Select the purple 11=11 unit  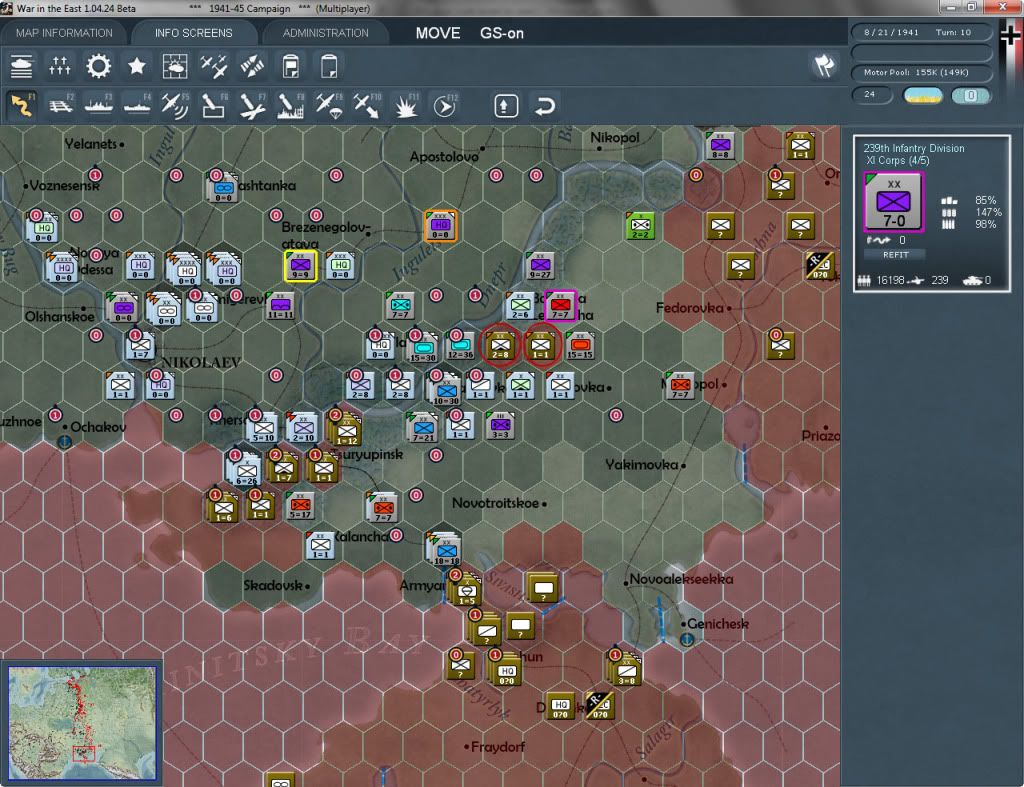pyautogui.click(x=280, y=306)
